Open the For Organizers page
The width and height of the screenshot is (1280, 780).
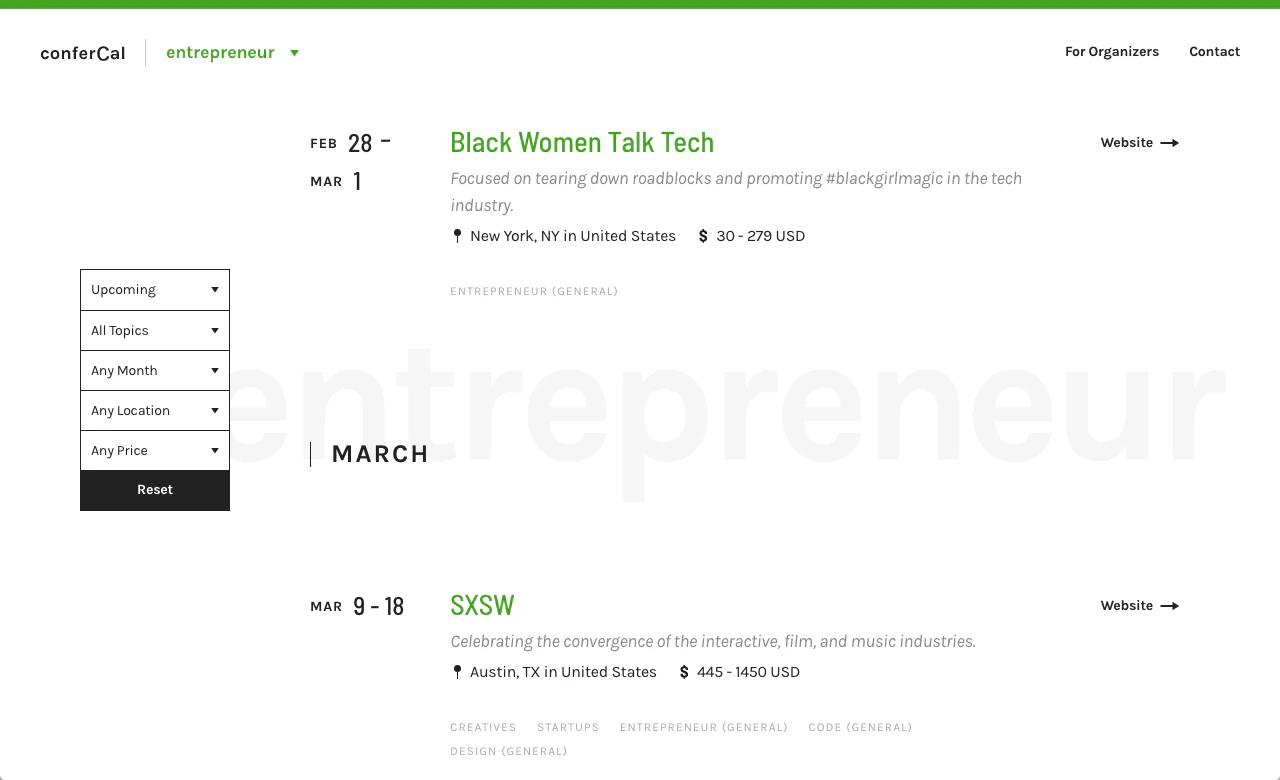point(1112,52)
